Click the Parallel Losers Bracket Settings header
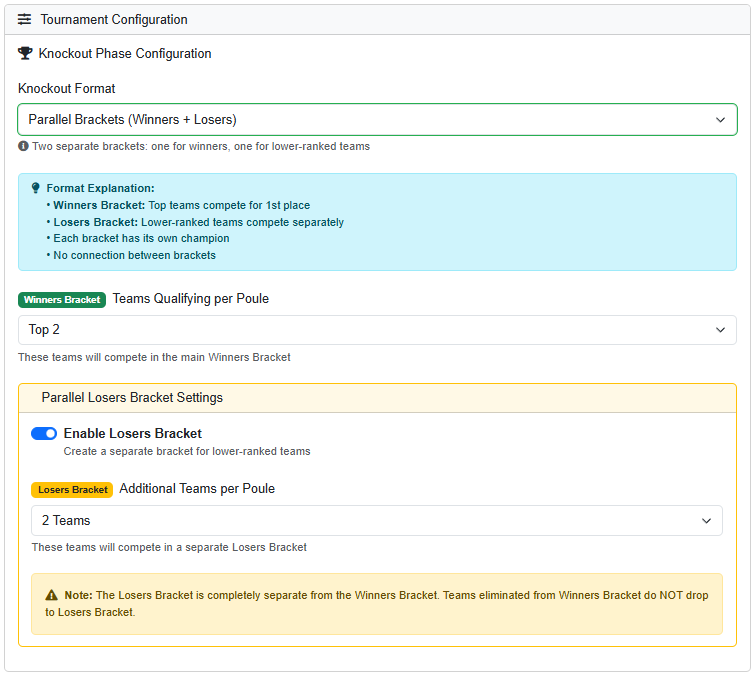The width and height of the screenshot is (754, 674). click(x=132, y=397)
